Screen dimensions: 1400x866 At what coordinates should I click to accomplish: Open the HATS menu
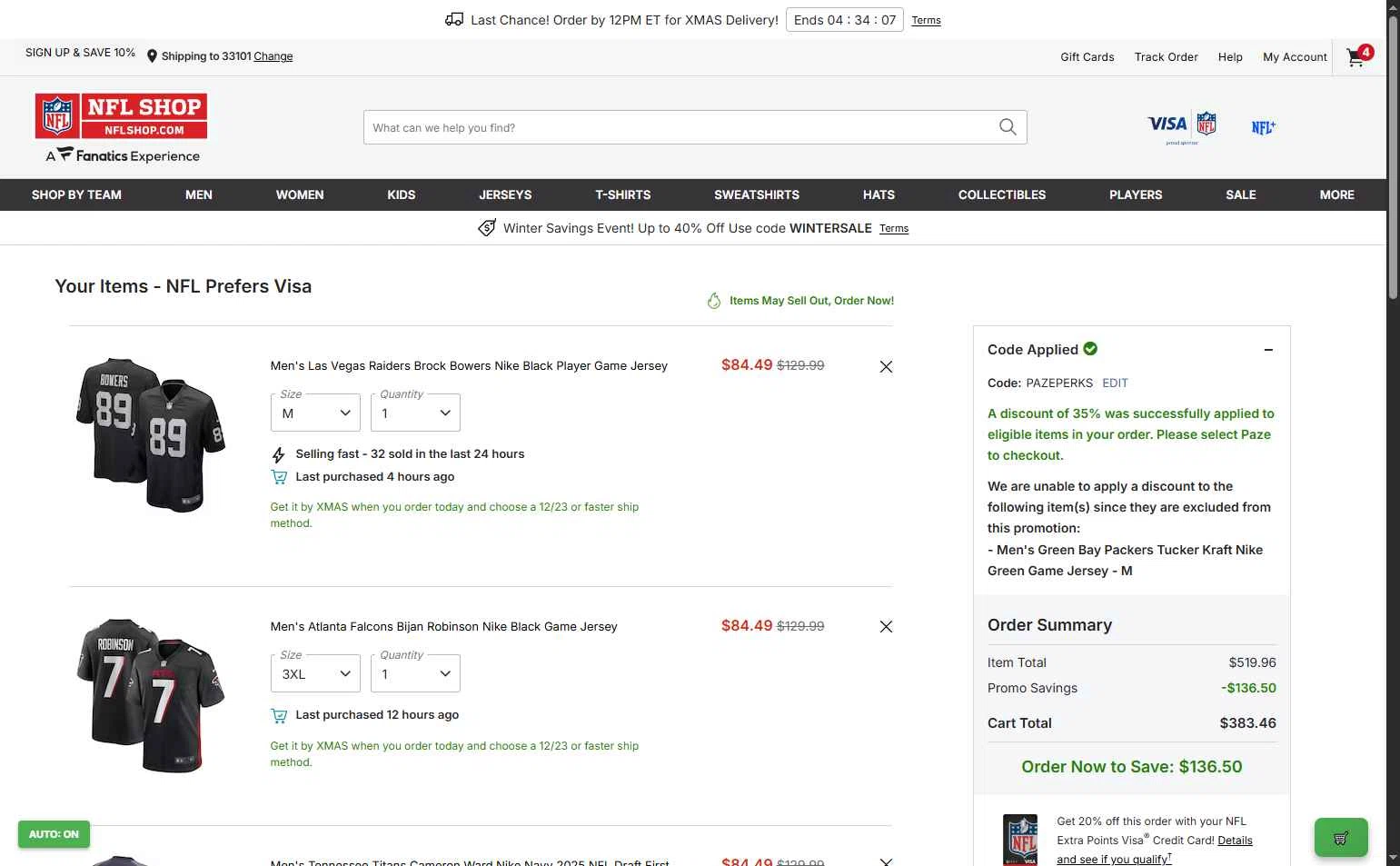879,194
